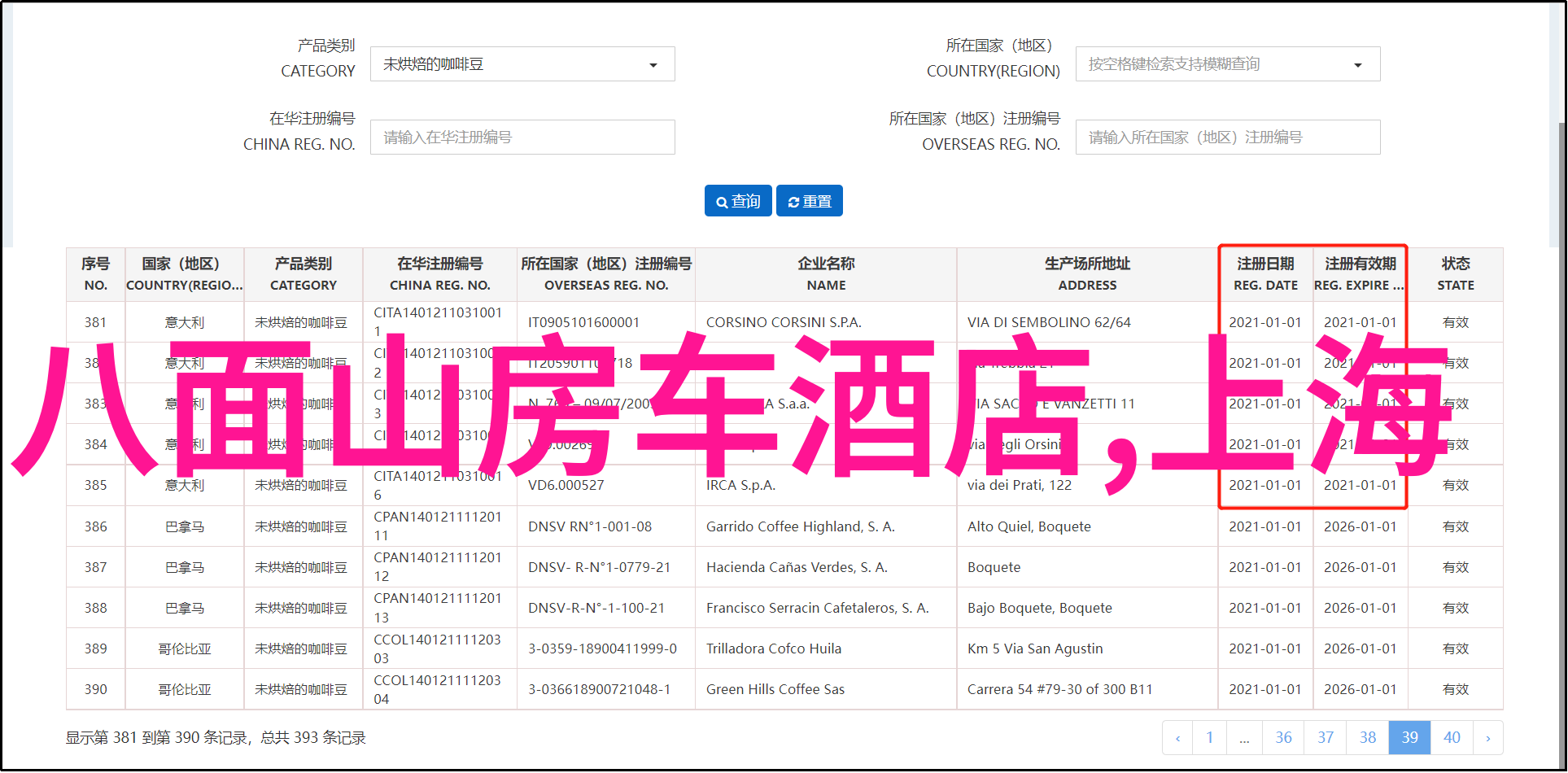Open the CATEGORY dropdown showing 未烘焙的咖啡豆

[x=522, y=64]
